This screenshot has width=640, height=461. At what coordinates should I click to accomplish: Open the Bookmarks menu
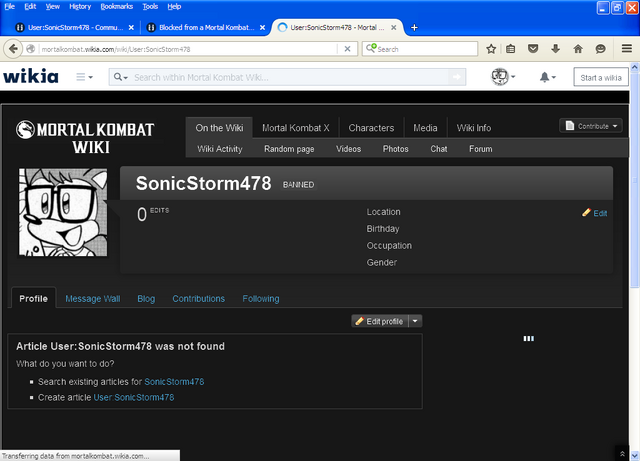pyautogui.click(x=117, y=7)
